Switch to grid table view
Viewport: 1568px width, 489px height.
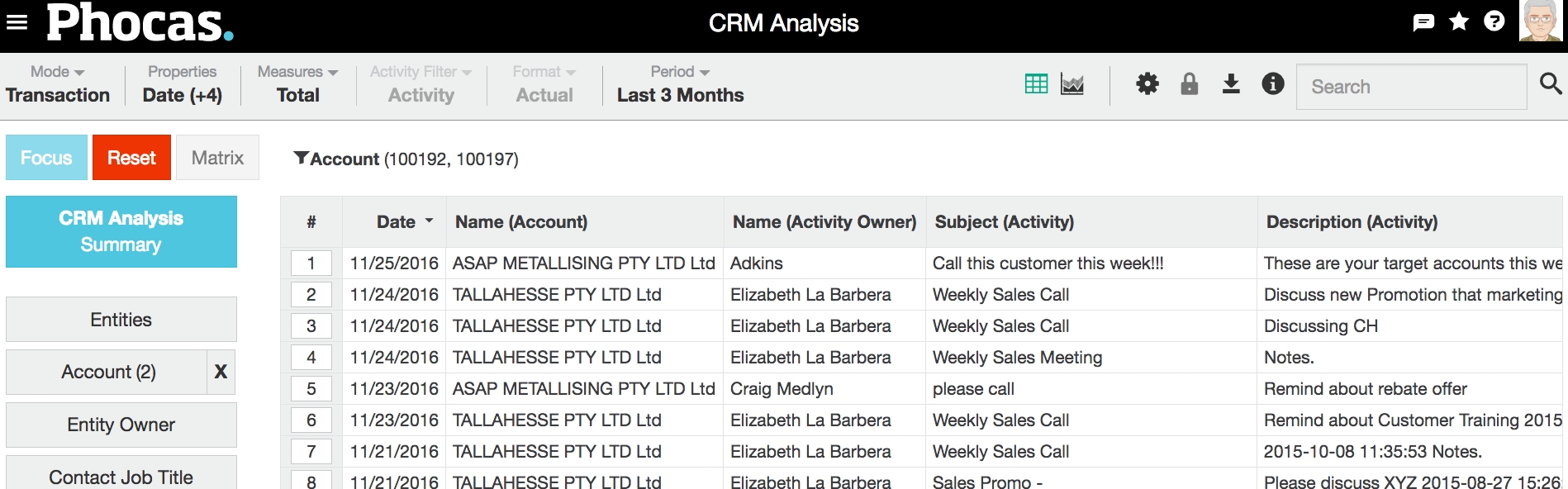pos(1036,84)
